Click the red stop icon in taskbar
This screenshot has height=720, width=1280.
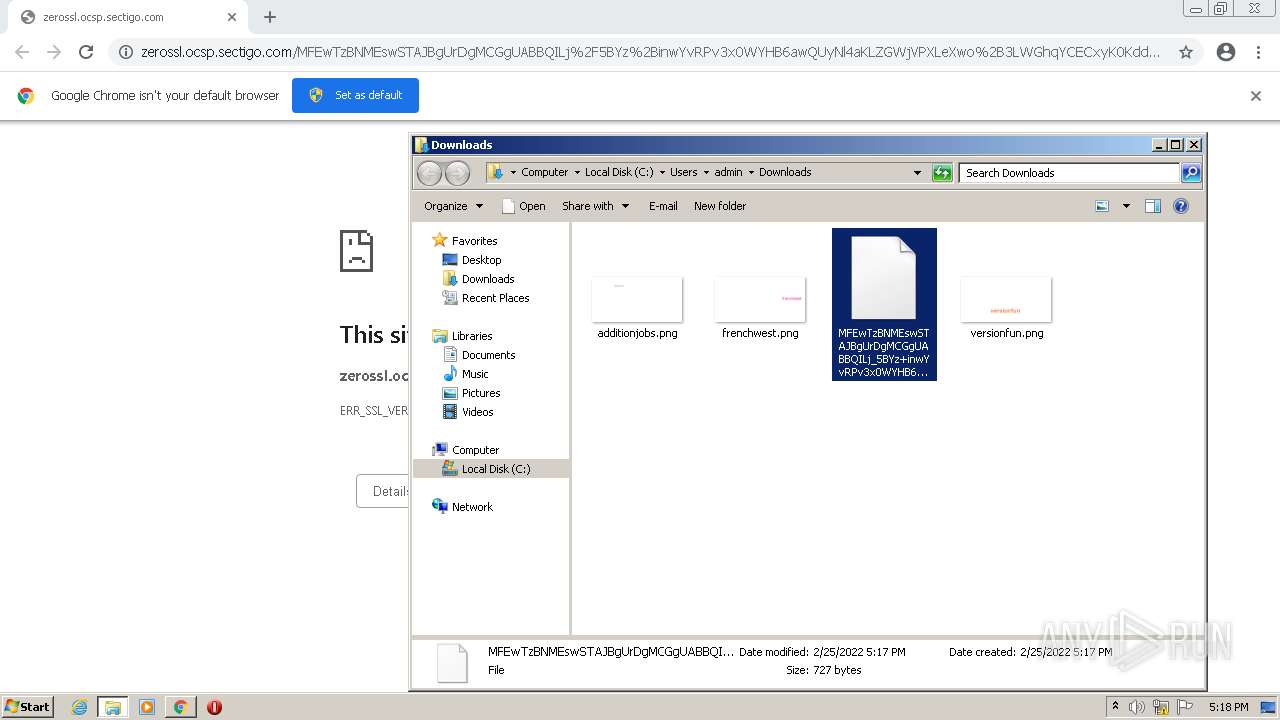tap(214, 707)
